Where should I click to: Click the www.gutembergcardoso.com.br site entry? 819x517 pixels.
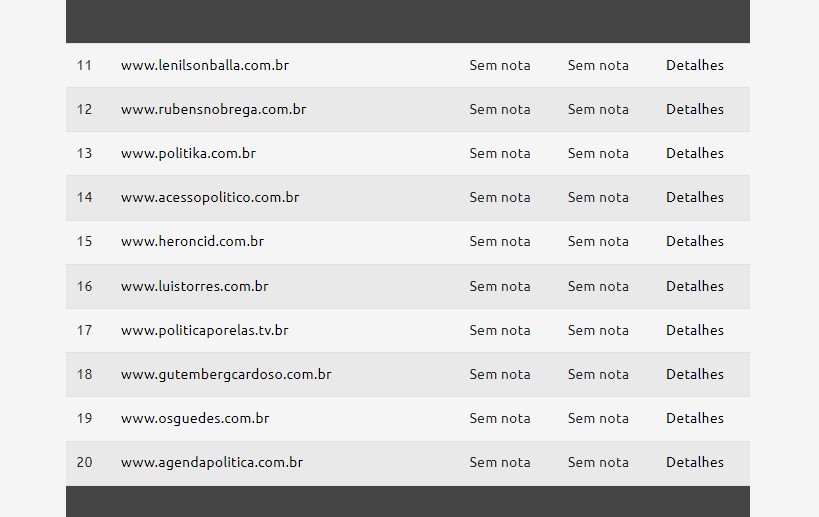[x=226, y=374]
